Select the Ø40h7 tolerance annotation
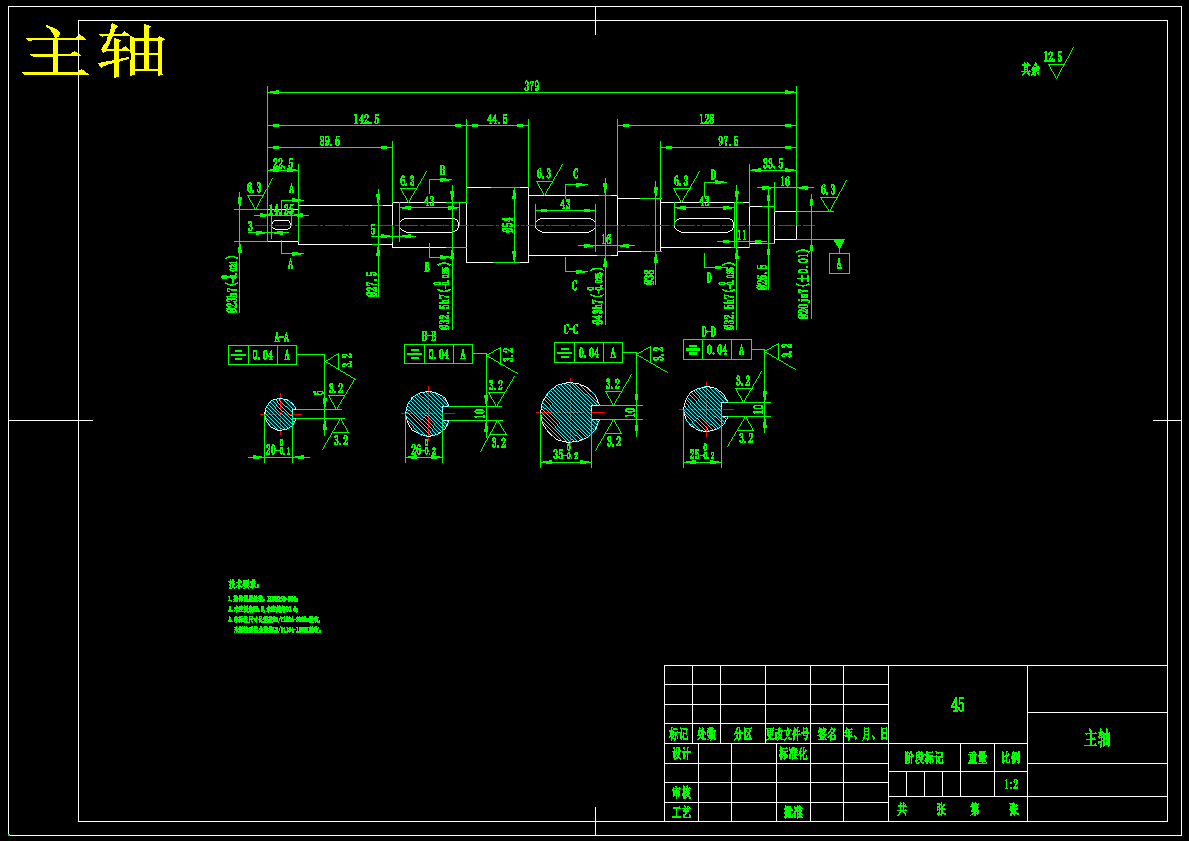The image size is (1189, 841). click(599, 298)
